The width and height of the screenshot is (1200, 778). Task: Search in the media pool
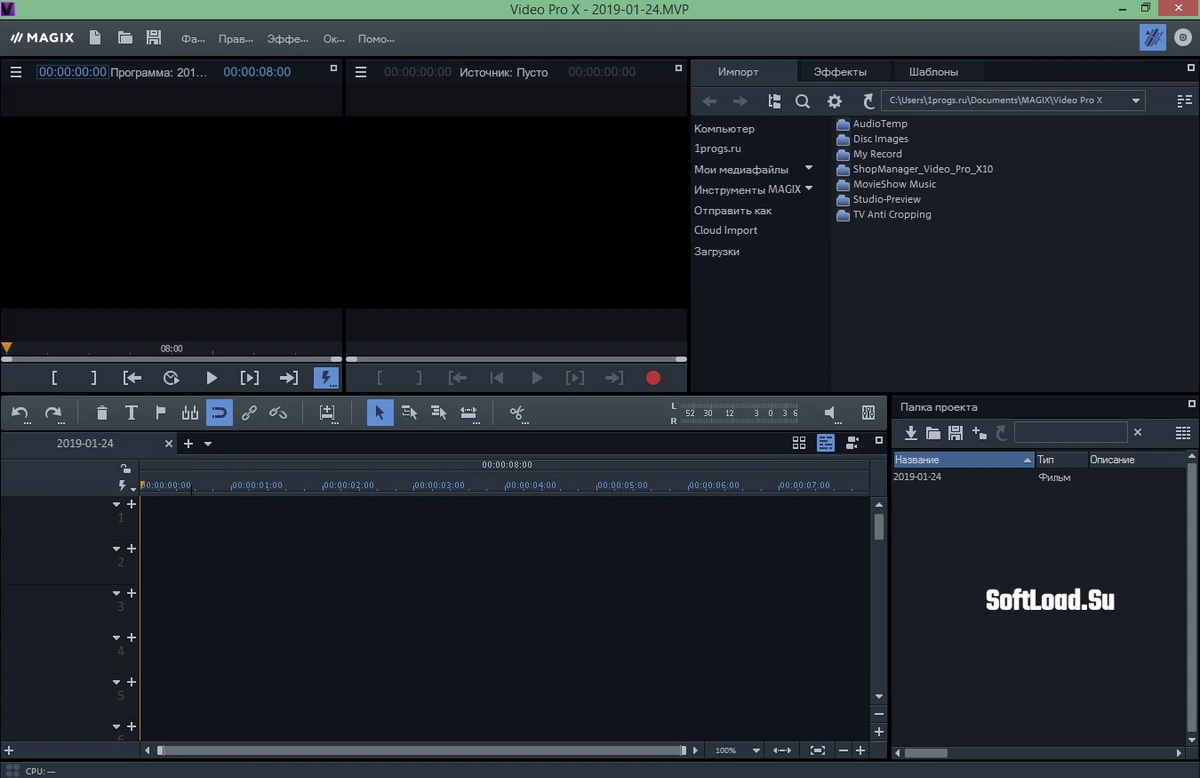point(802,101)
